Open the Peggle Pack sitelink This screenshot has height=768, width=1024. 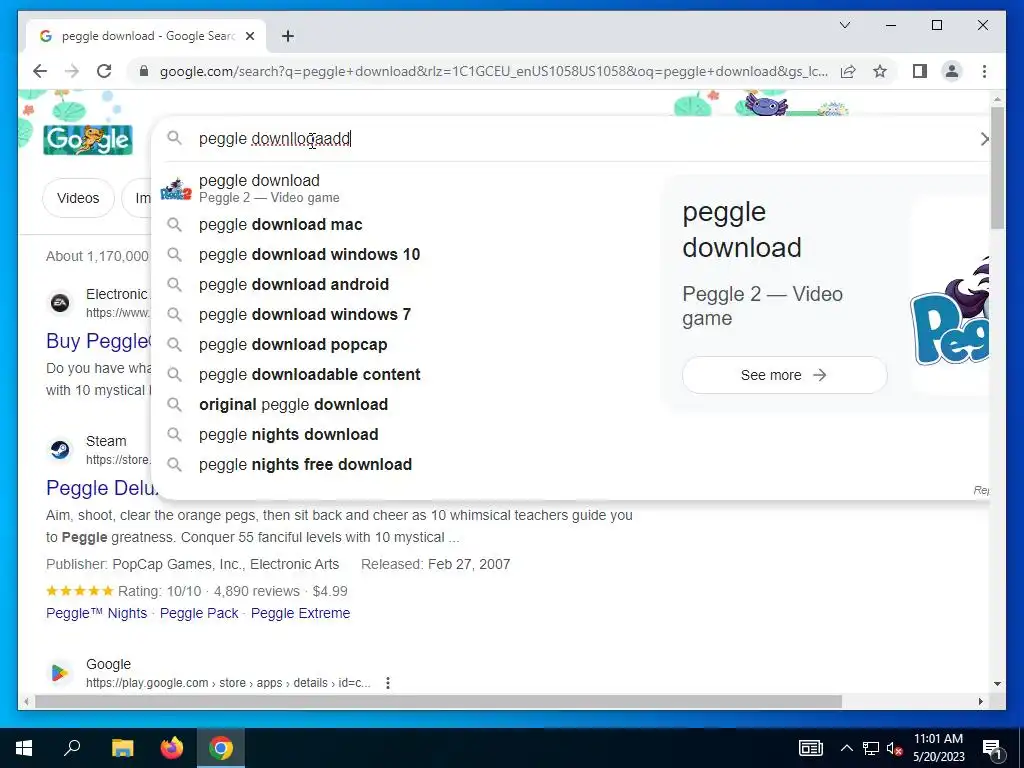coord(199,613)
